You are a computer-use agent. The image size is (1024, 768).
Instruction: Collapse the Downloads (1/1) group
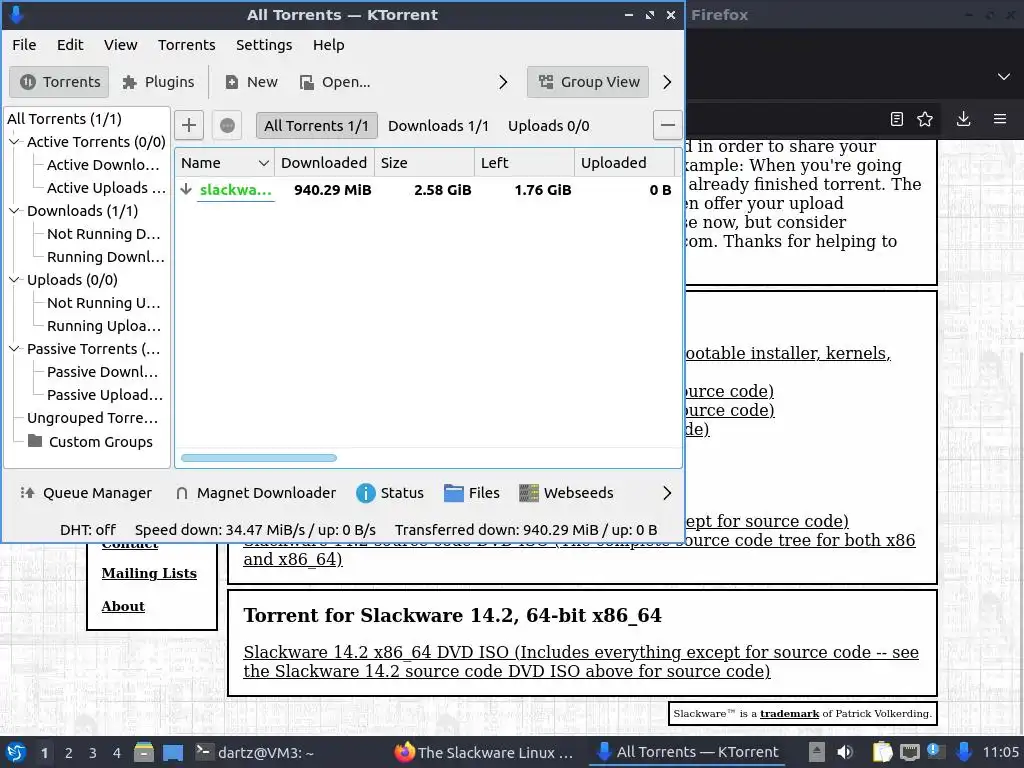(14, 210)
